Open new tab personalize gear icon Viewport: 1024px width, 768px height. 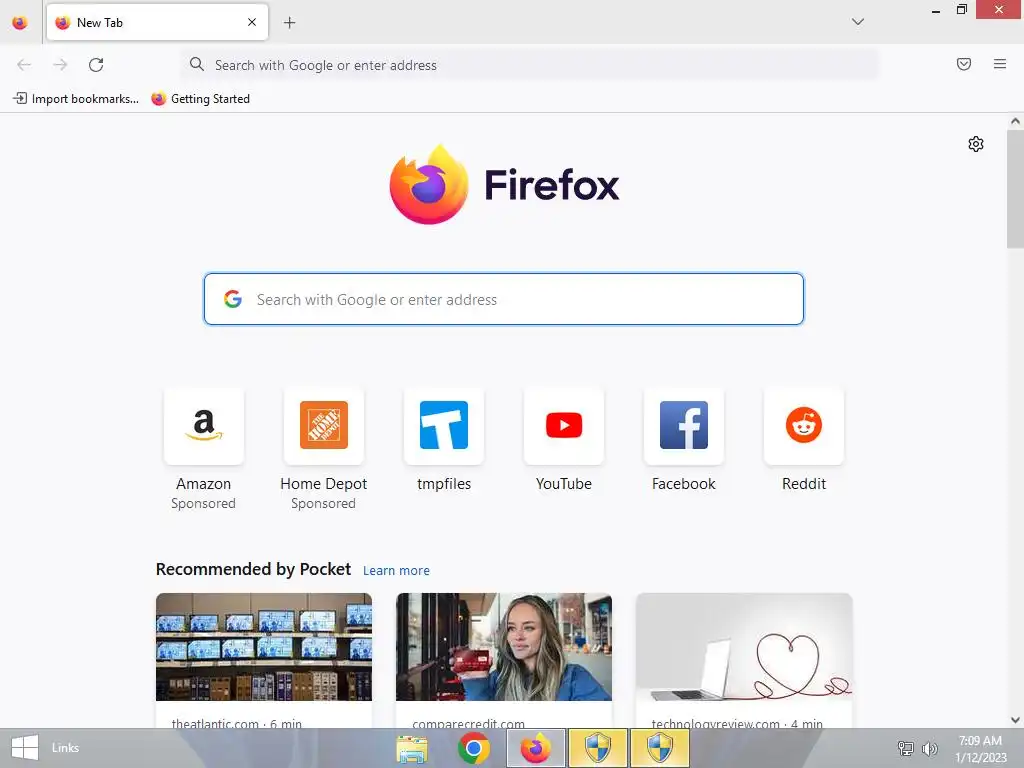976,144
